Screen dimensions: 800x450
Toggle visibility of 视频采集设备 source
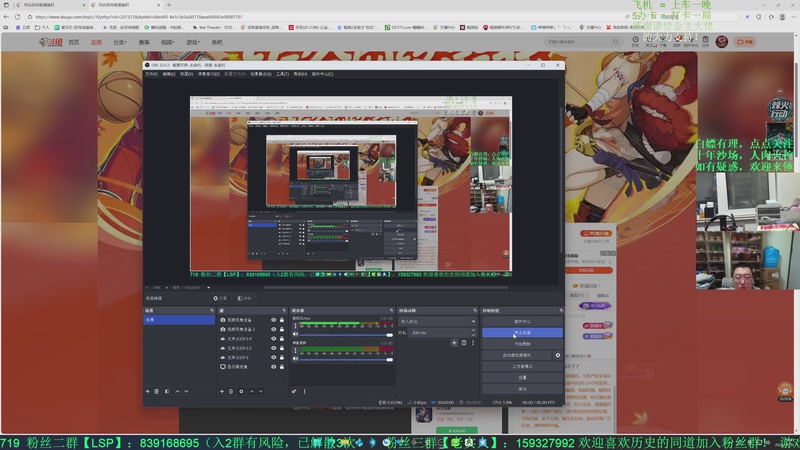[x=273, y=320]
